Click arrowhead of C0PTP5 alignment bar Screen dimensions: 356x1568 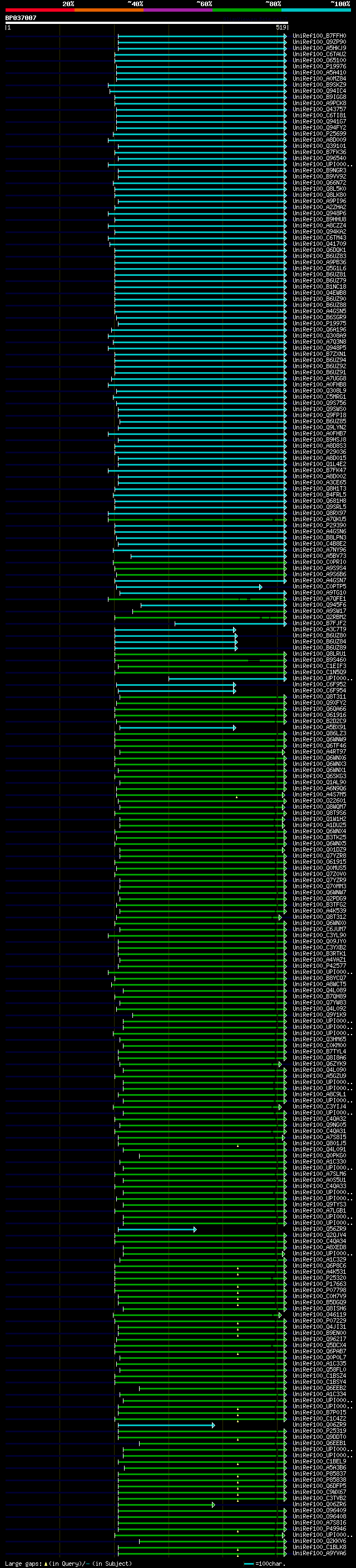point(260,587)
